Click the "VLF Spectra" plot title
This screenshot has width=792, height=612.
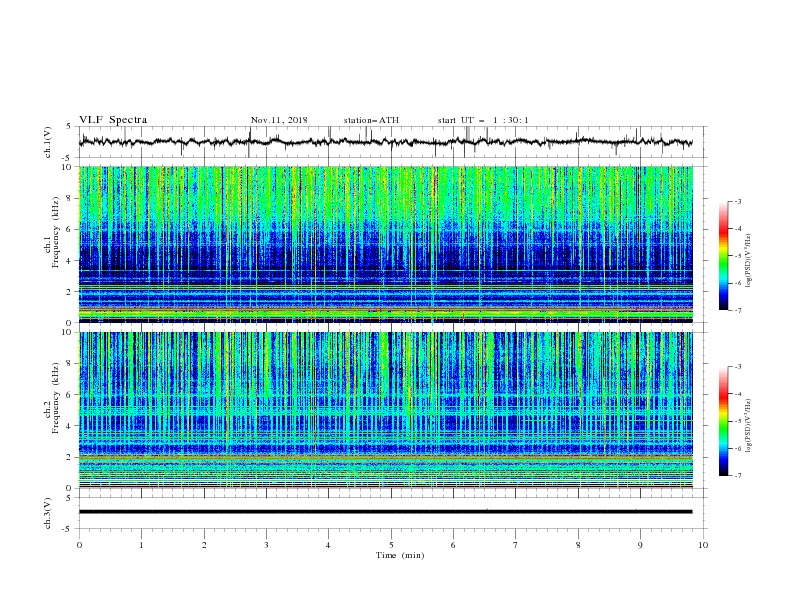tap(113, 120)
